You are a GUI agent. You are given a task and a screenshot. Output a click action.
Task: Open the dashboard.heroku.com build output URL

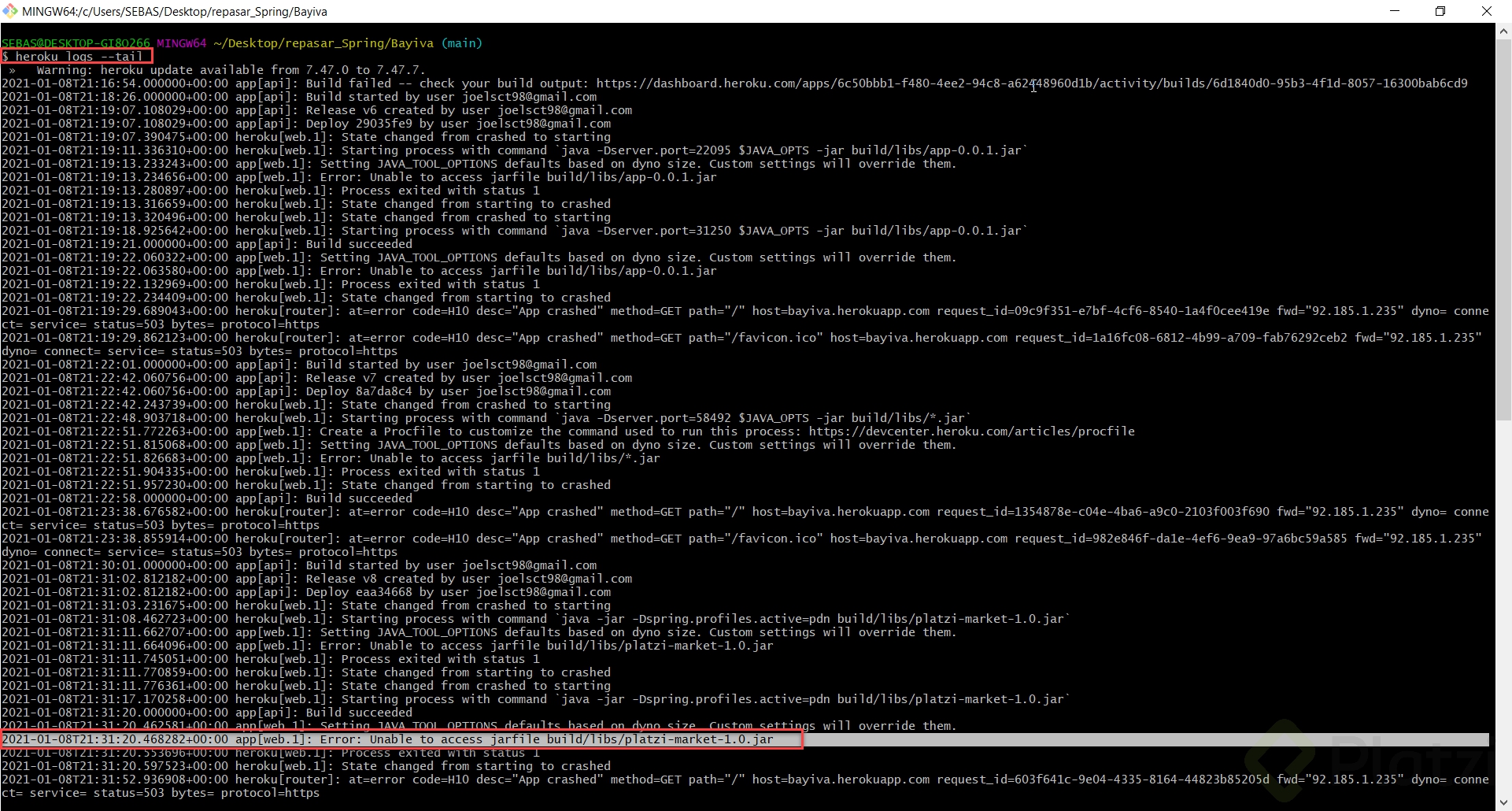coord(1032,83)
